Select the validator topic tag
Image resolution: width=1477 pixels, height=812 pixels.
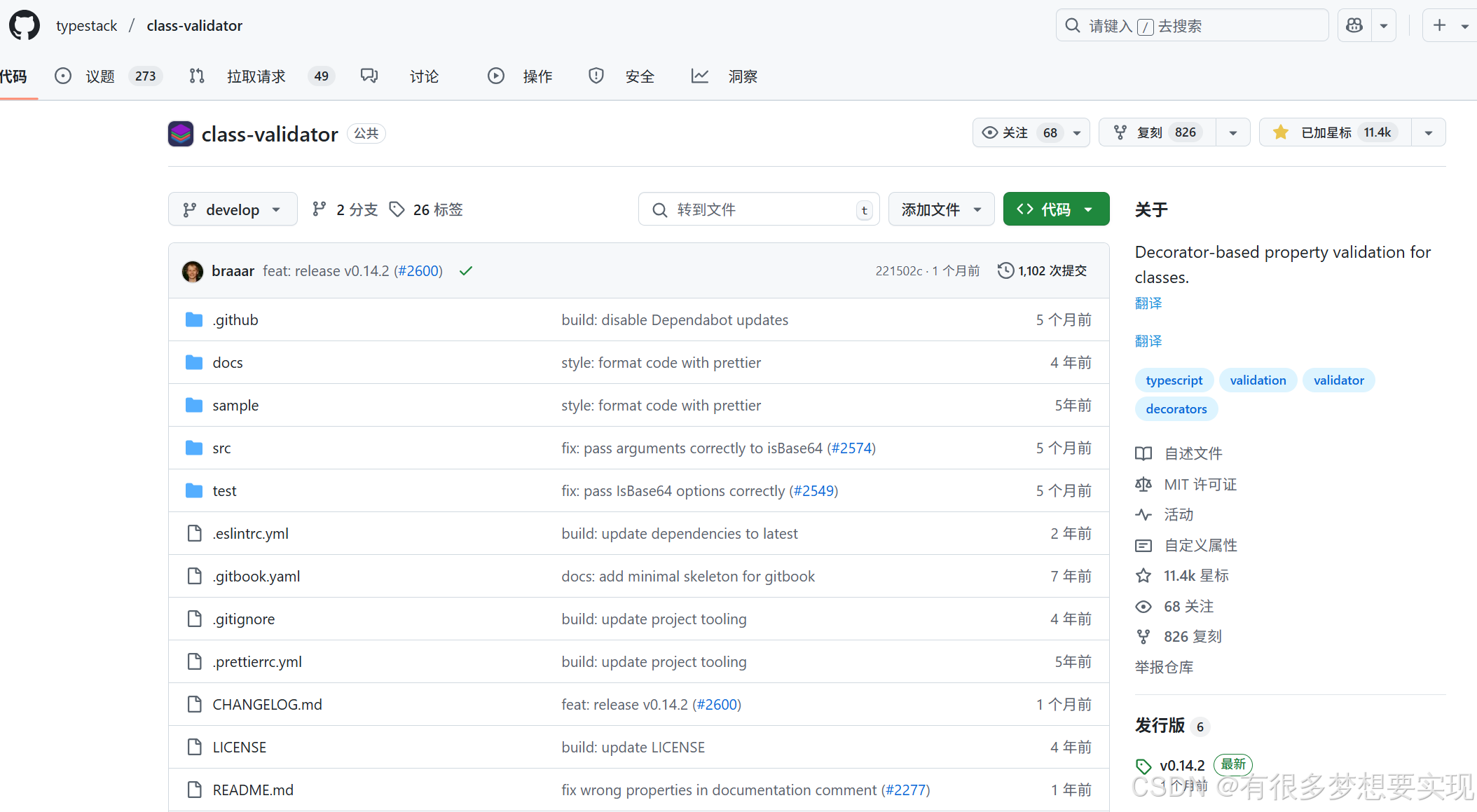(x=1338, y=380)
